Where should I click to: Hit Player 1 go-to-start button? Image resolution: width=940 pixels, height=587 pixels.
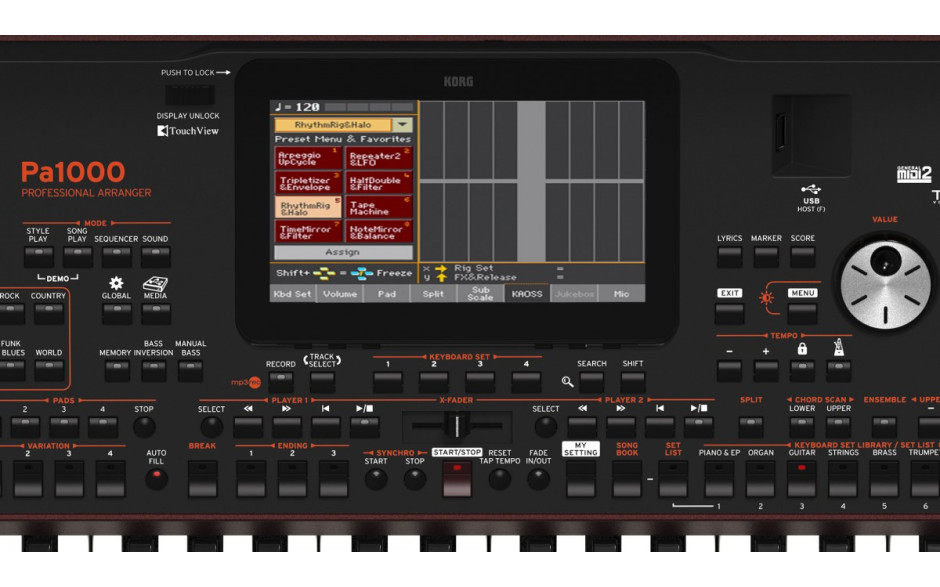click(x=326, y=427)
